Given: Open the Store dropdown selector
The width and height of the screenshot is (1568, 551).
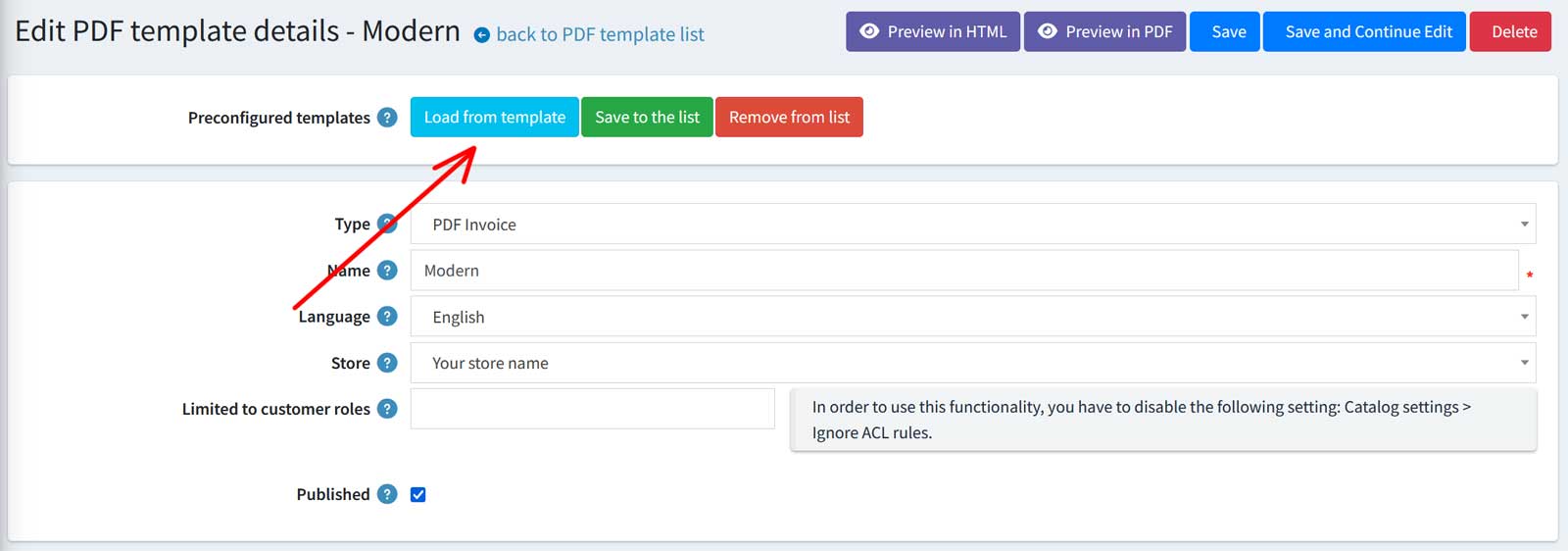Looking at the screenshot, I should click(972, 363).
